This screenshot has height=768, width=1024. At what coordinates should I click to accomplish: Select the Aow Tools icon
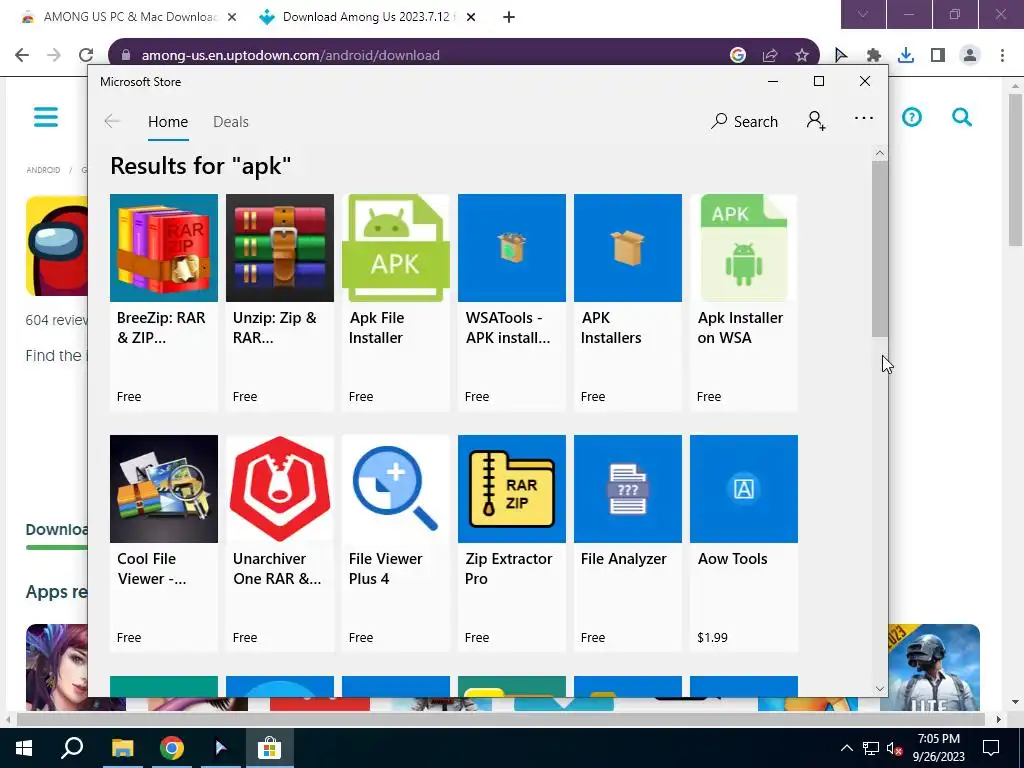pos(744,488)
